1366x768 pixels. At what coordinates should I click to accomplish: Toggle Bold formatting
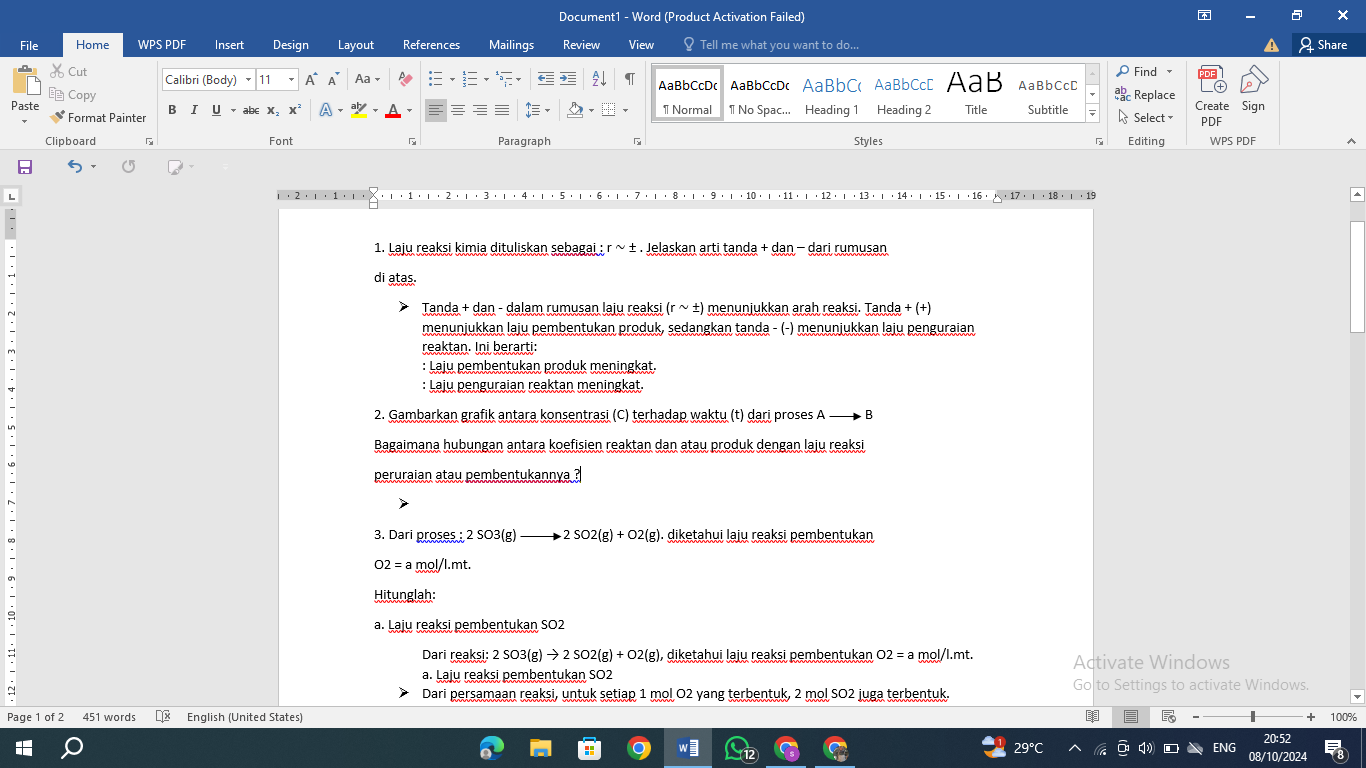pyautogui.click(x=172, y=110)
